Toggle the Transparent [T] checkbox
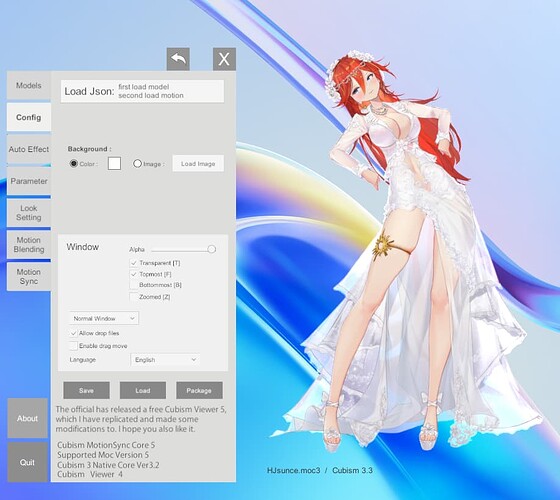This screenshot has height=500, width=560. click(134, 263)
